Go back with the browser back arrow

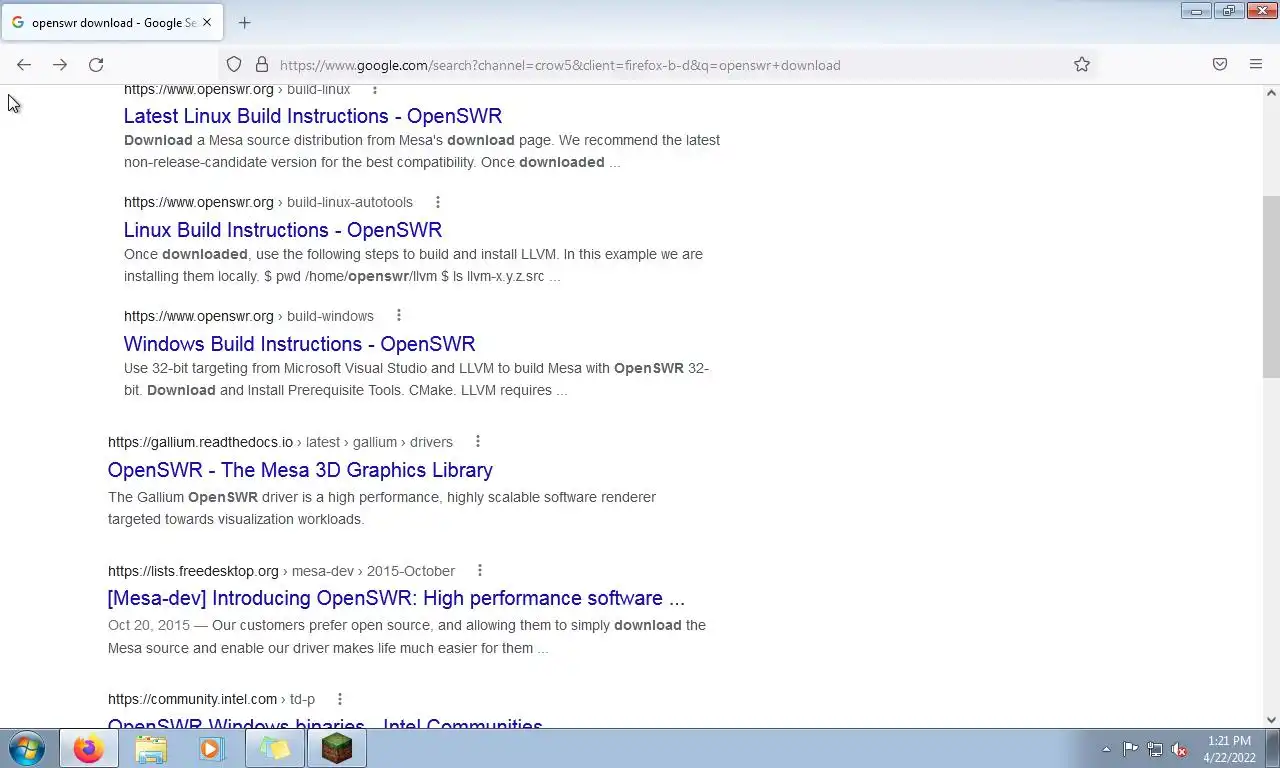[24, 65]
